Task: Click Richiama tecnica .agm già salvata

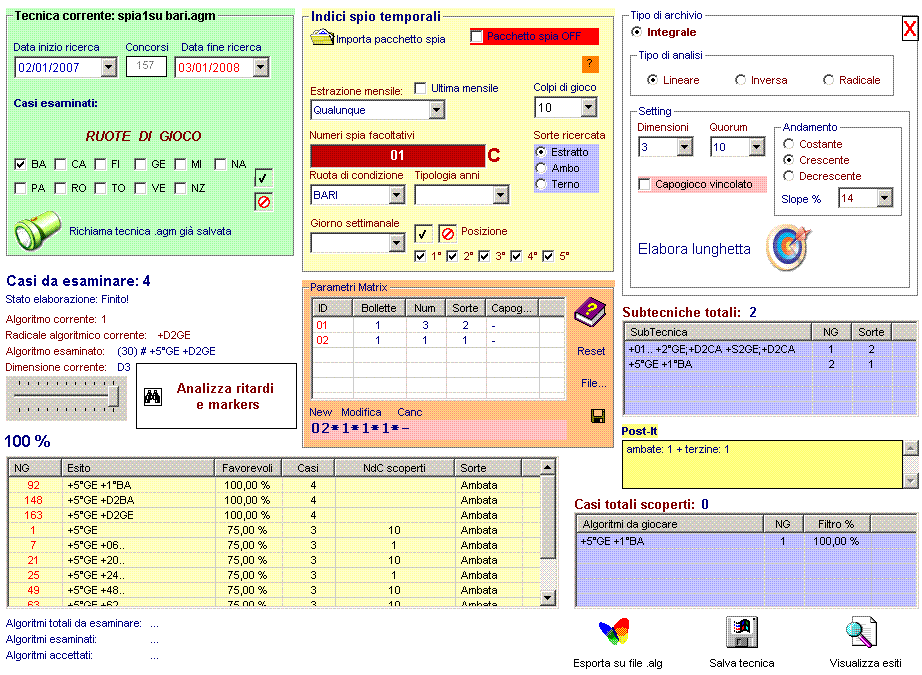Action: click(x=150, y=231)
